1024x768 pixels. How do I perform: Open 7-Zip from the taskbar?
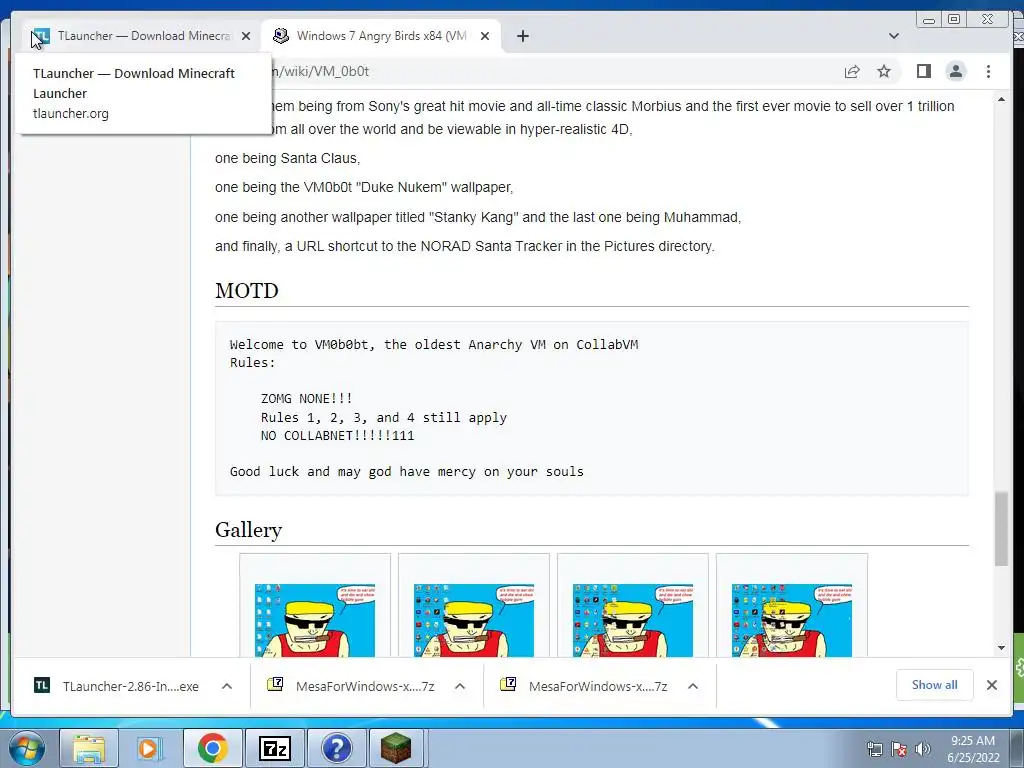point(274,748)
